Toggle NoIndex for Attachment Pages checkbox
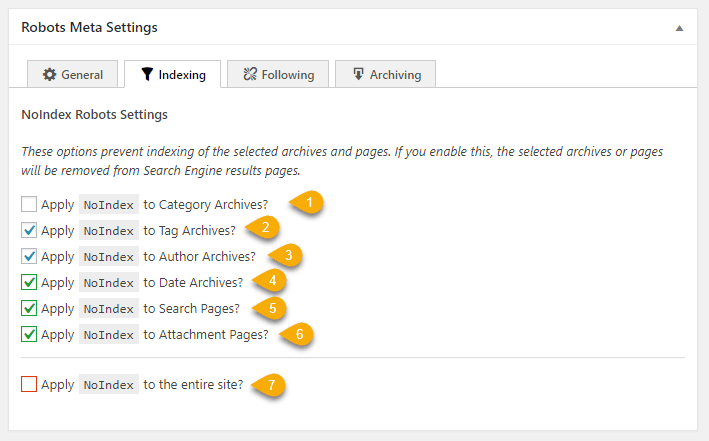The width and height of the screenshot is (709, 441). tap(29, 334)
